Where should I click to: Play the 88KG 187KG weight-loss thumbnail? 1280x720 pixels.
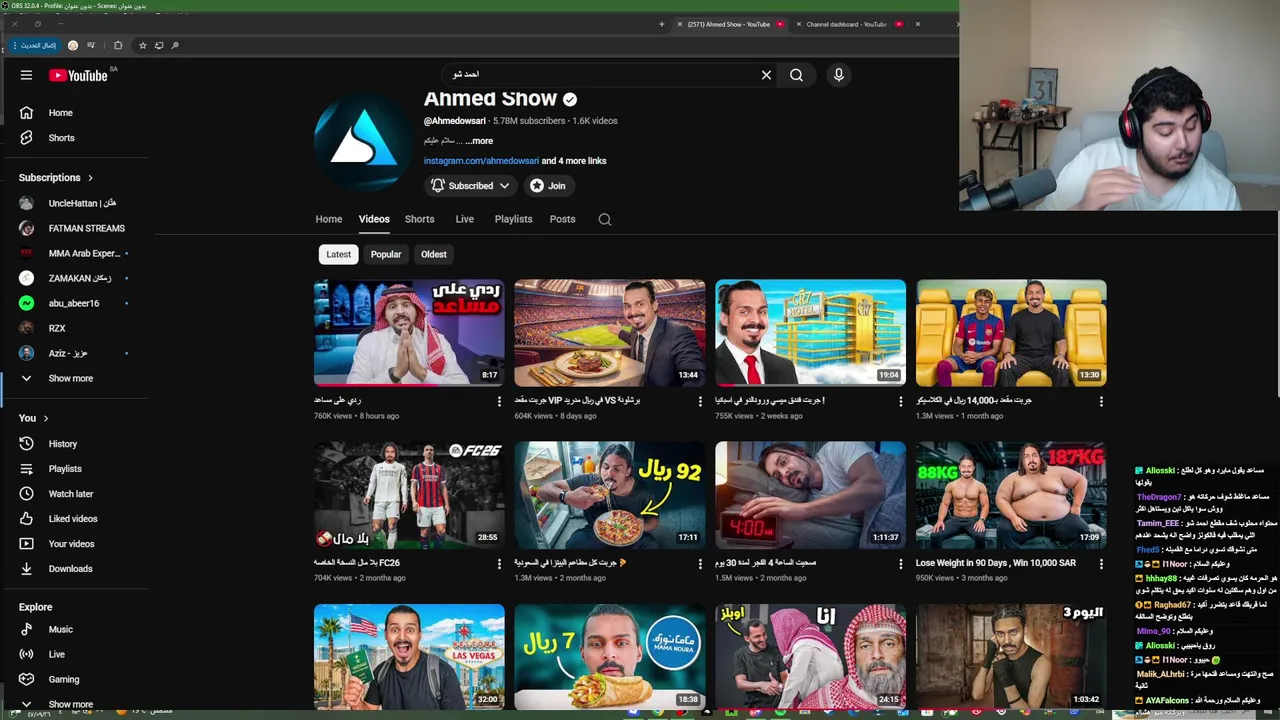click(x=1011, y=495)
